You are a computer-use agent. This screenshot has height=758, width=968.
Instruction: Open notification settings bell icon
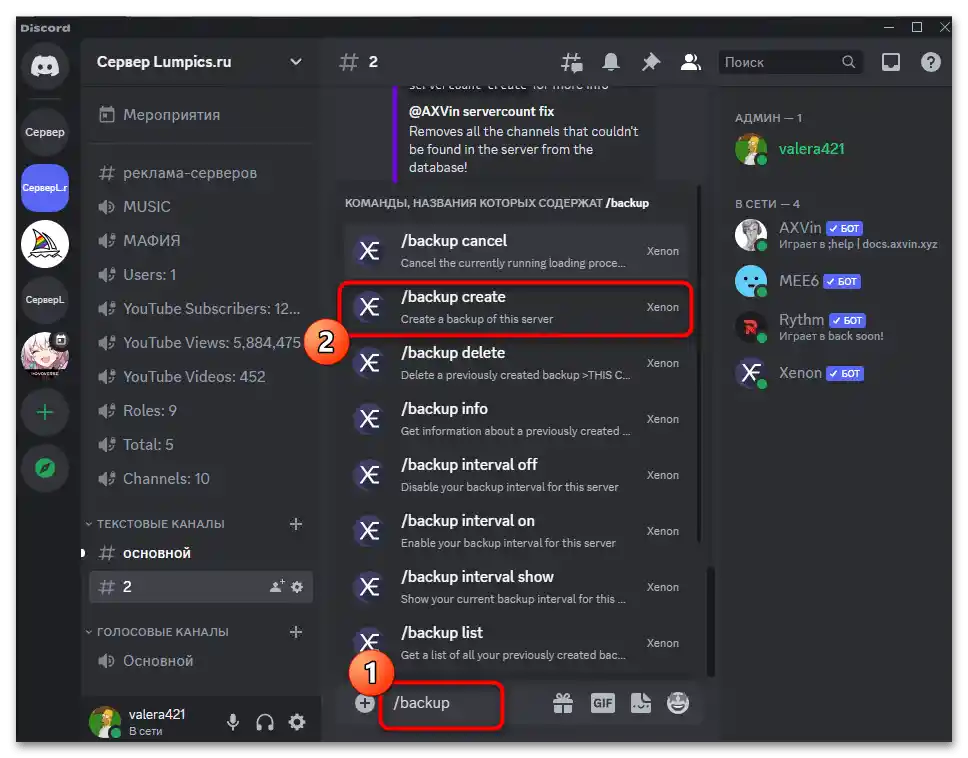611,62
